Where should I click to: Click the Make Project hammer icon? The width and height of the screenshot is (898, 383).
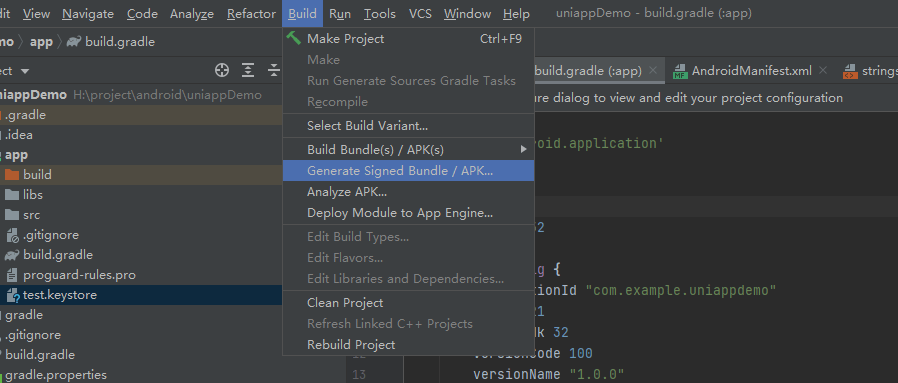[294, 38]
